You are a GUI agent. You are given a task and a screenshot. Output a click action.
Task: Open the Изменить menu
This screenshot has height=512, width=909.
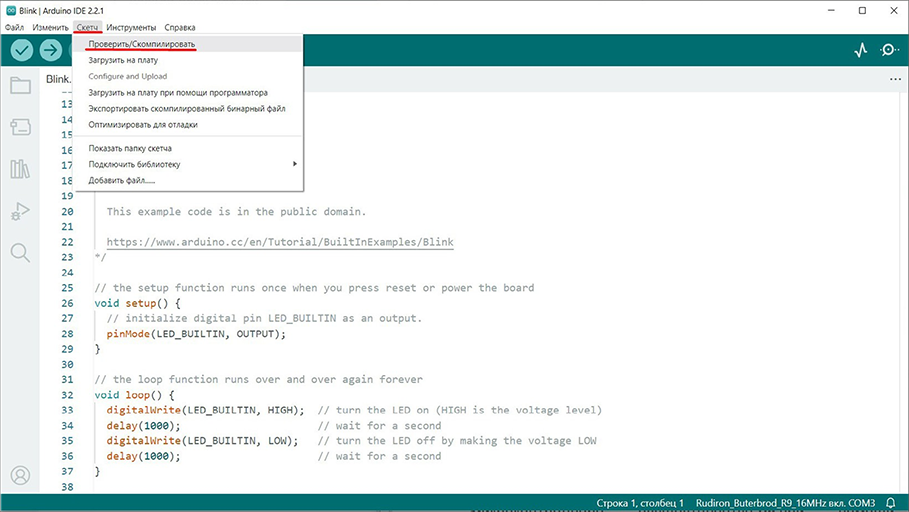[50, 27]
